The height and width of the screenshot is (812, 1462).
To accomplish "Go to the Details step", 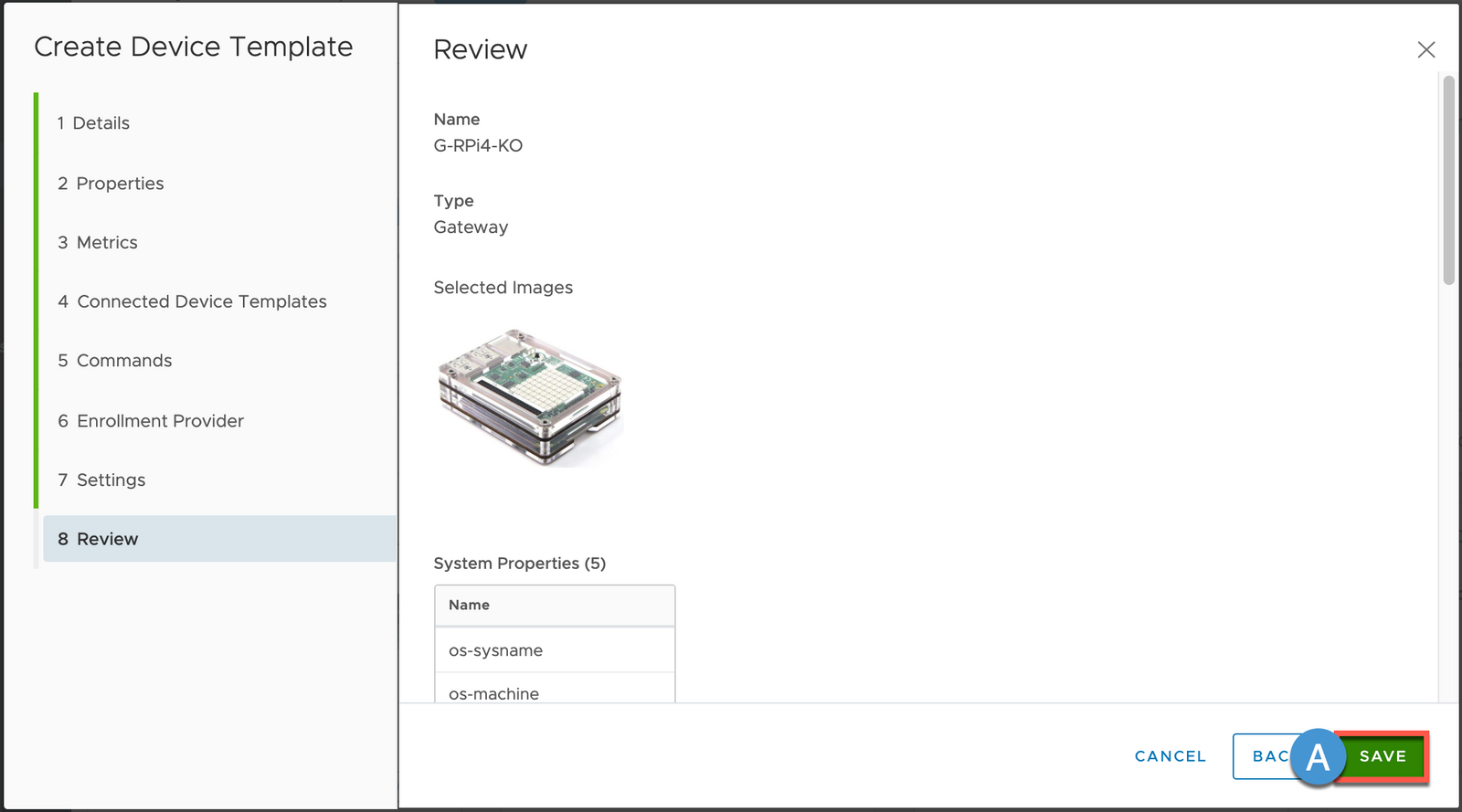I will (x=92, y=123).
